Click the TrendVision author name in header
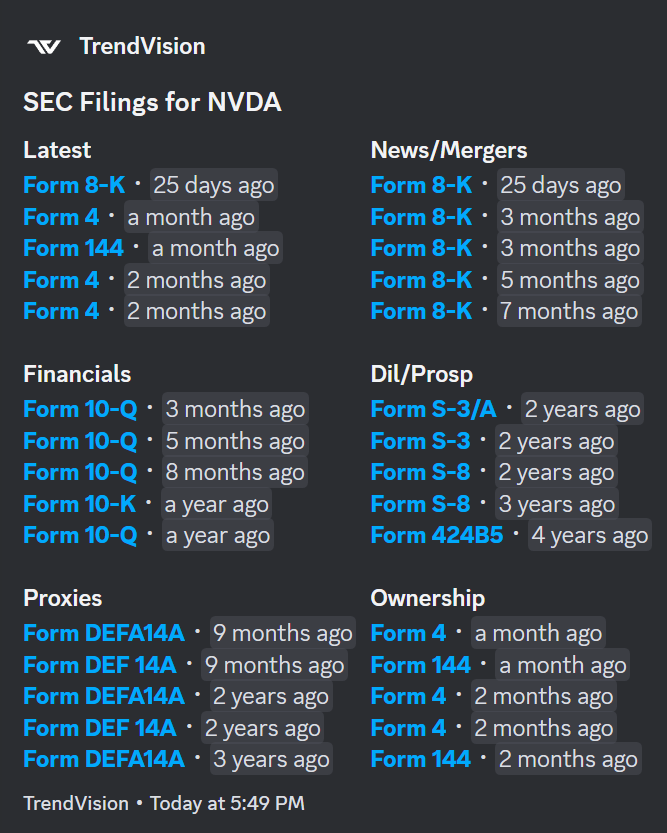Screen dimensions: 667x833 coord(142,46)
